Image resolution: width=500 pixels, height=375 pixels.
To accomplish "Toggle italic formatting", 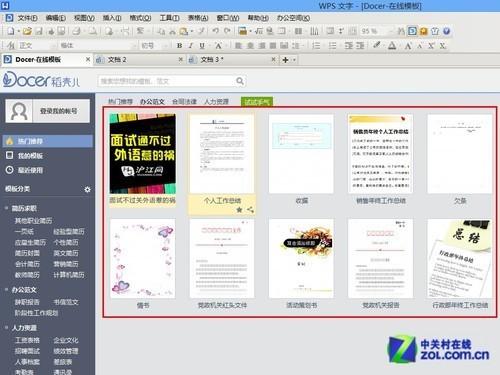I will tap(191, 46).
